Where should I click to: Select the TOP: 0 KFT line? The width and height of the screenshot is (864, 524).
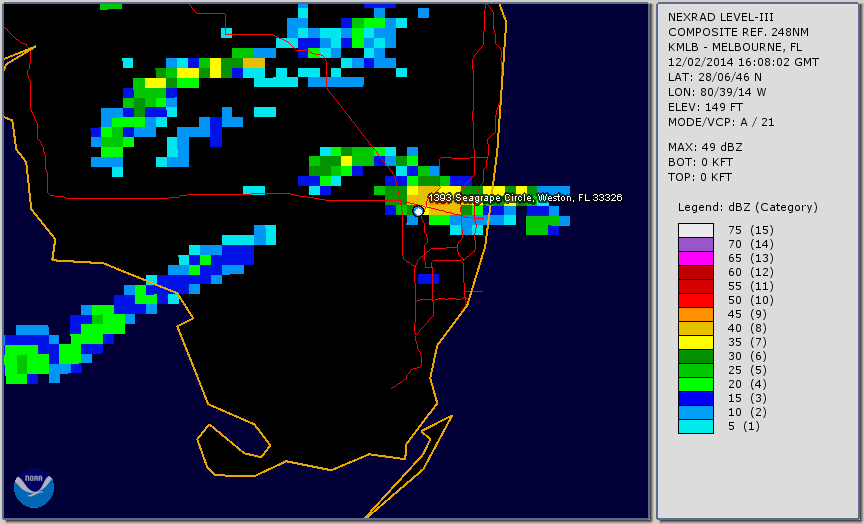pos(700,177)
